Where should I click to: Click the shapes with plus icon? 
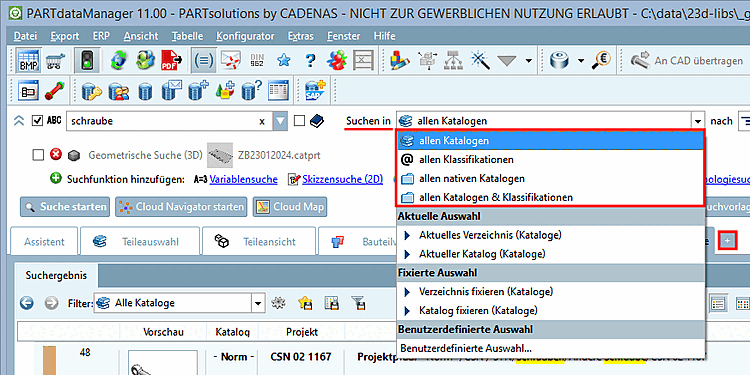(x=225, y=90)
